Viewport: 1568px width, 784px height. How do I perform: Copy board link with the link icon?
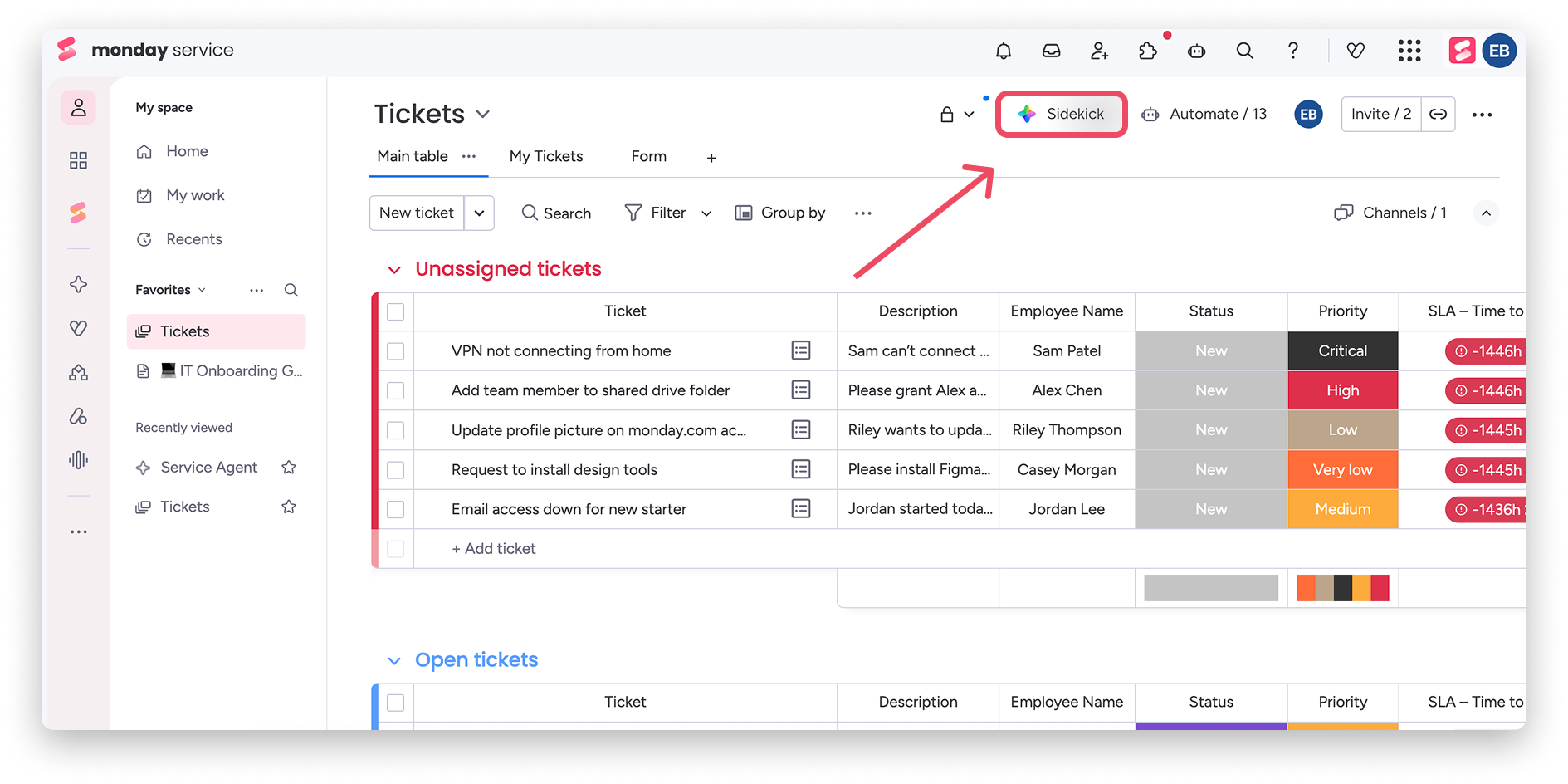coord(1439,115)
